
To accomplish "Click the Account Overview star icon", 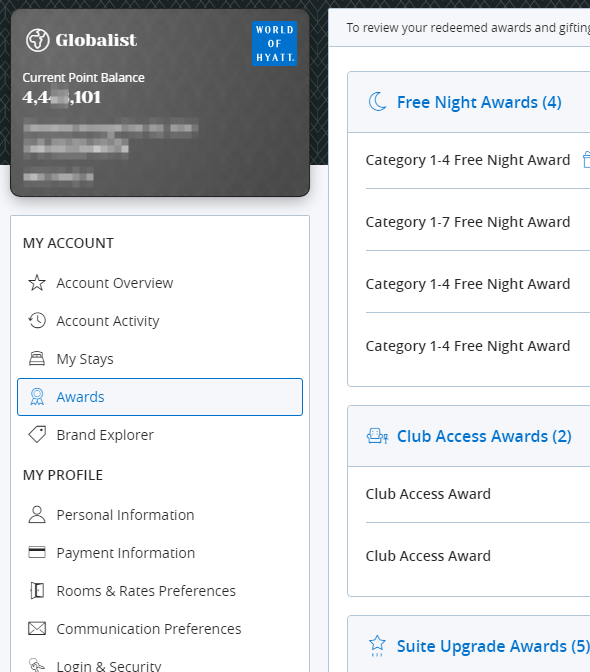I will (x=37, y=283).
